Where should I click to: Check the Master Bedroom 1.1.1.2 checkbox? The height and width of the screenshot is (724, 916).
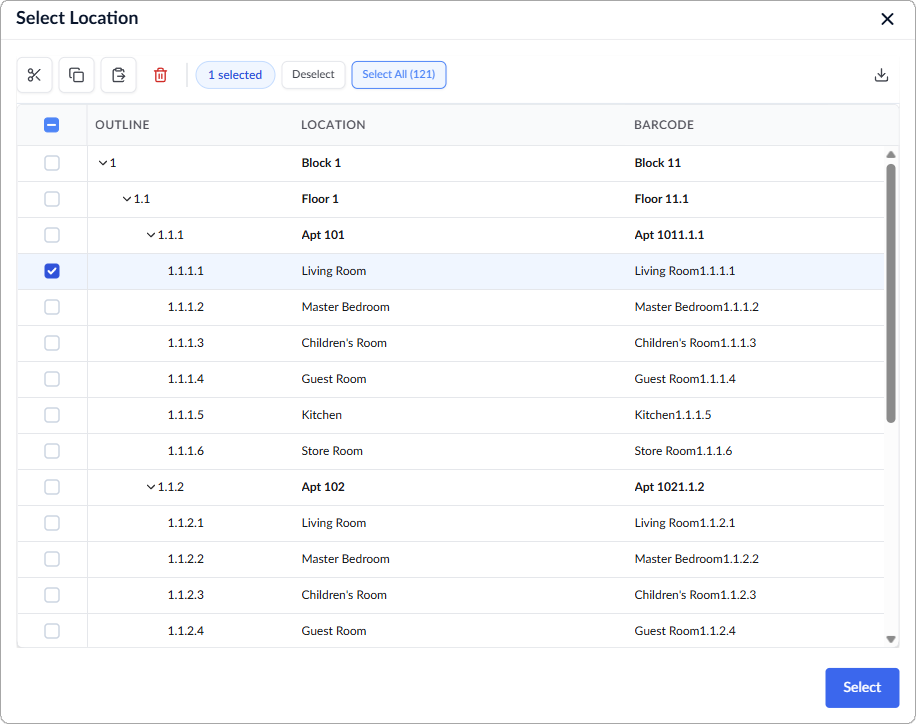point(52,307)
